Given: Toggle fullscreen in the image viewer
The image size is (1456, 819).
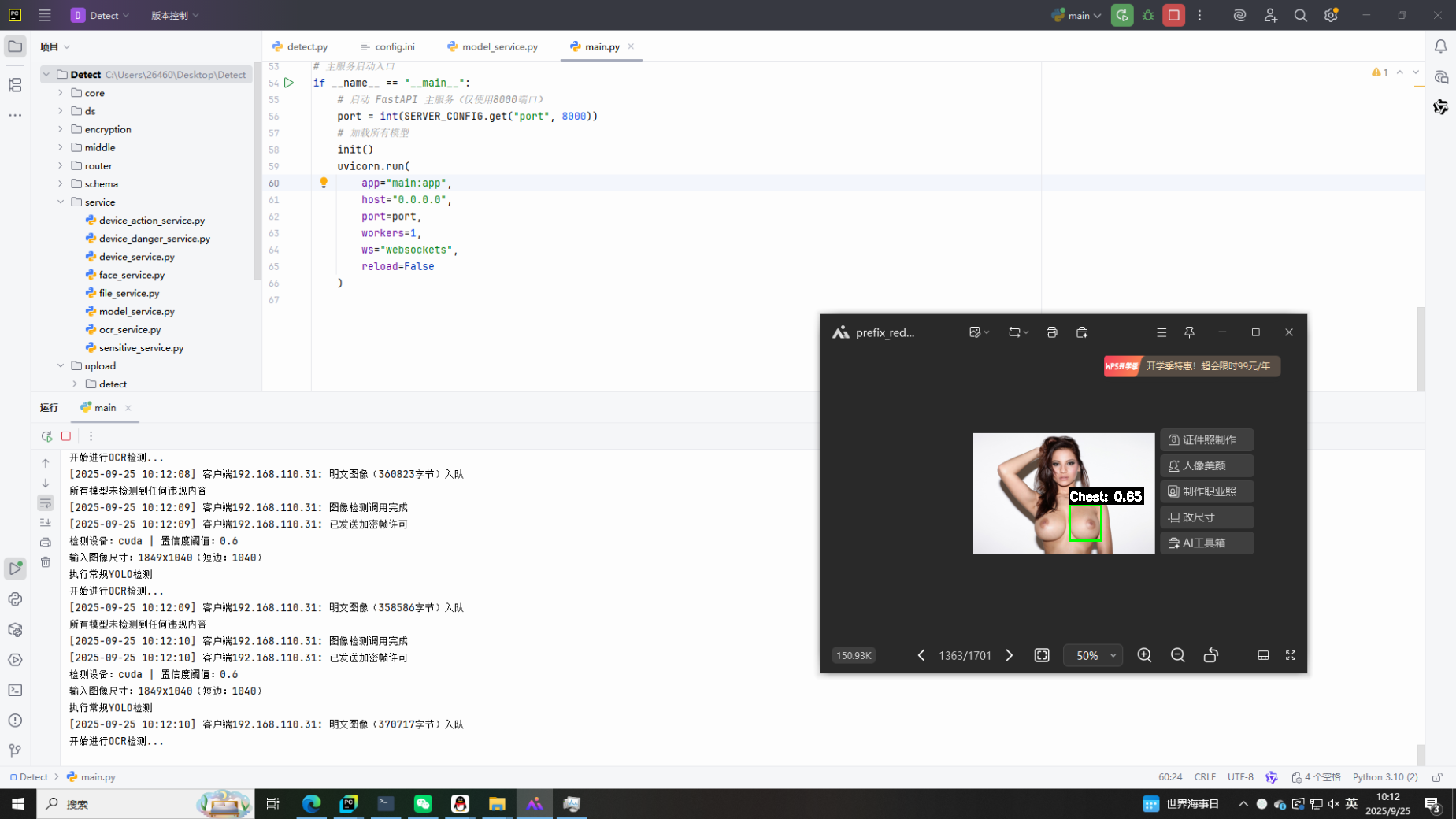Looking at the screenshot, I should click(x=1291, y=655).
